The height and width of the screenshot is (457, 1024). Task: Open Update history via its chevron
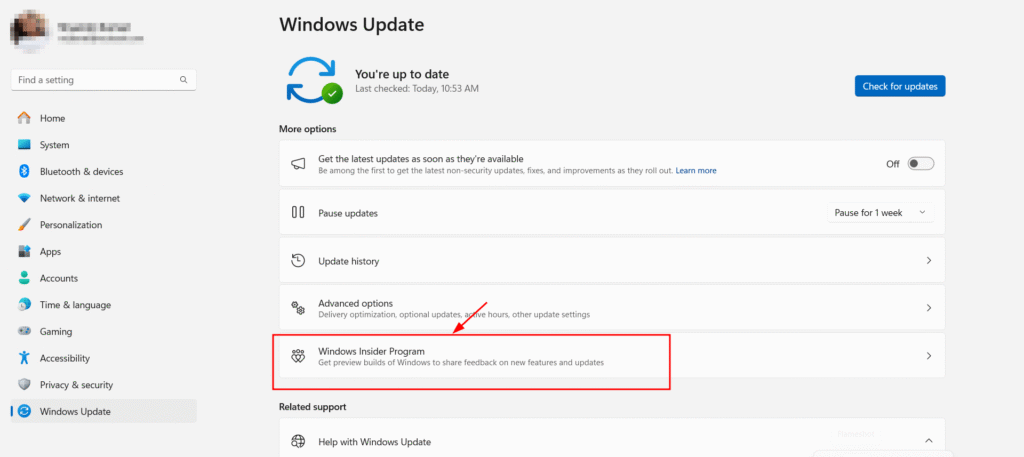[929, 260]
